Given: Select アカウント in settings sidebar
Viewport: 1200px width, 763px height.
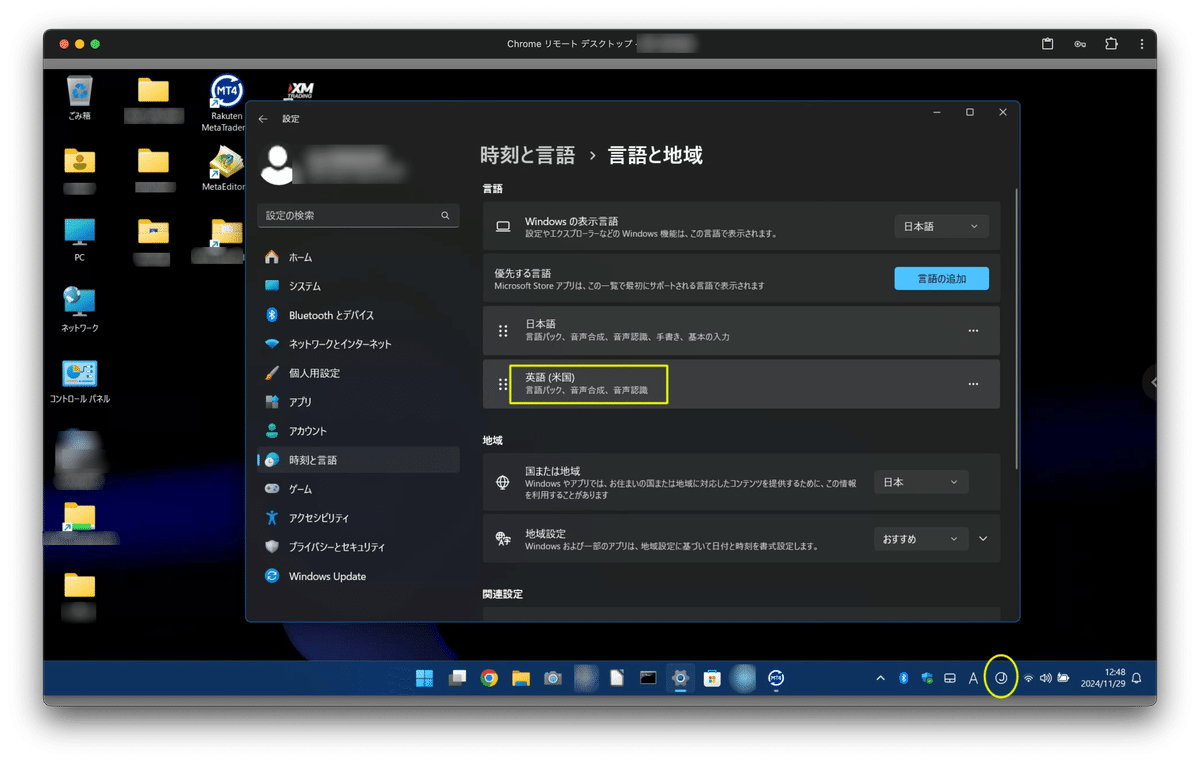Looking at the screenshot, I should coord(358,431).
